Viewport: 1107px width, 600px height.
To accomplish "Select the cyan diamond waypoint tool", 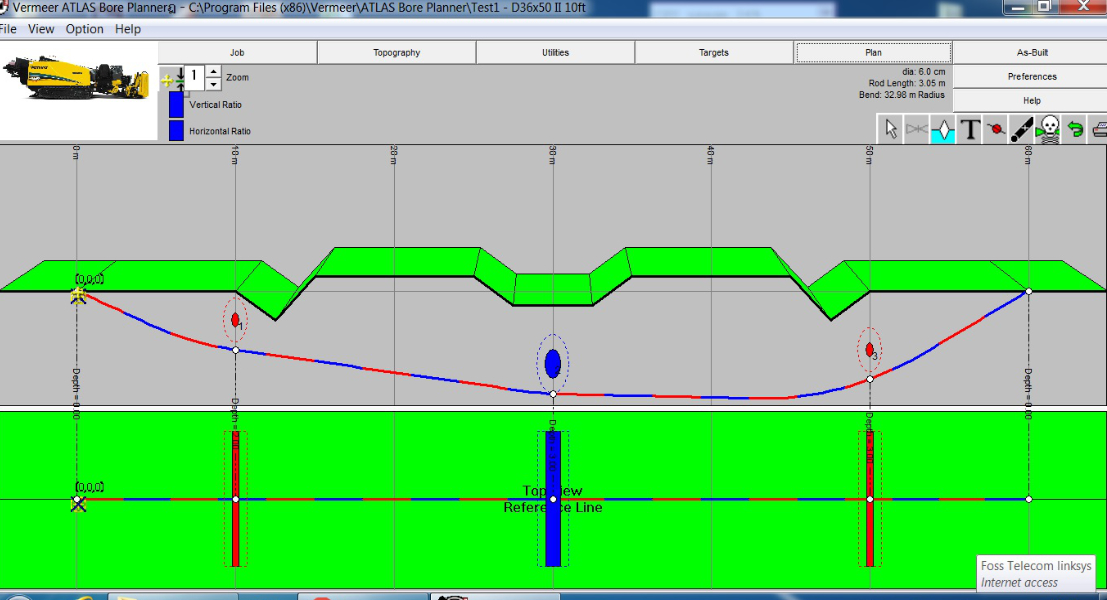I will (943, 130).
